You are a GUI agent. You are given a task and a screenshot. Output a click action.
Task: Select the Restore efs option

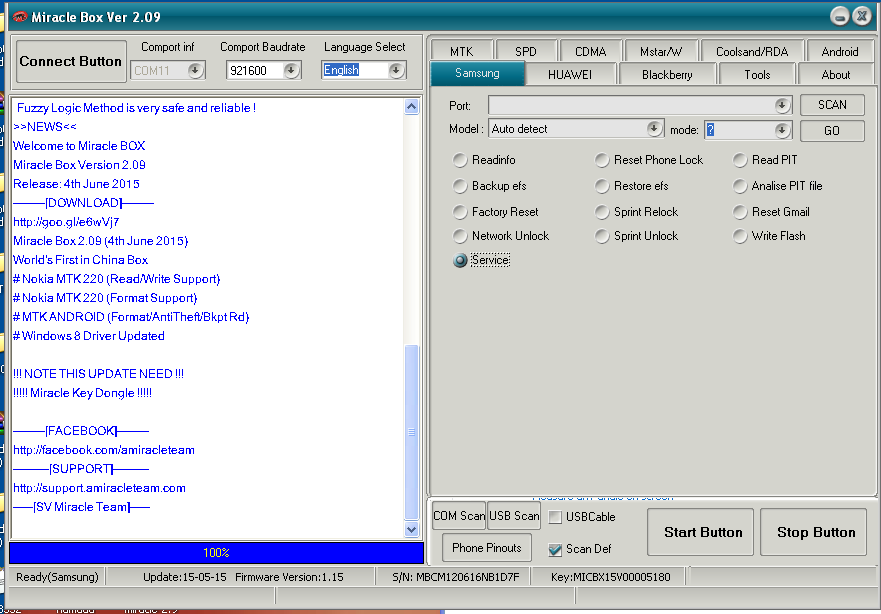[602, 186]
